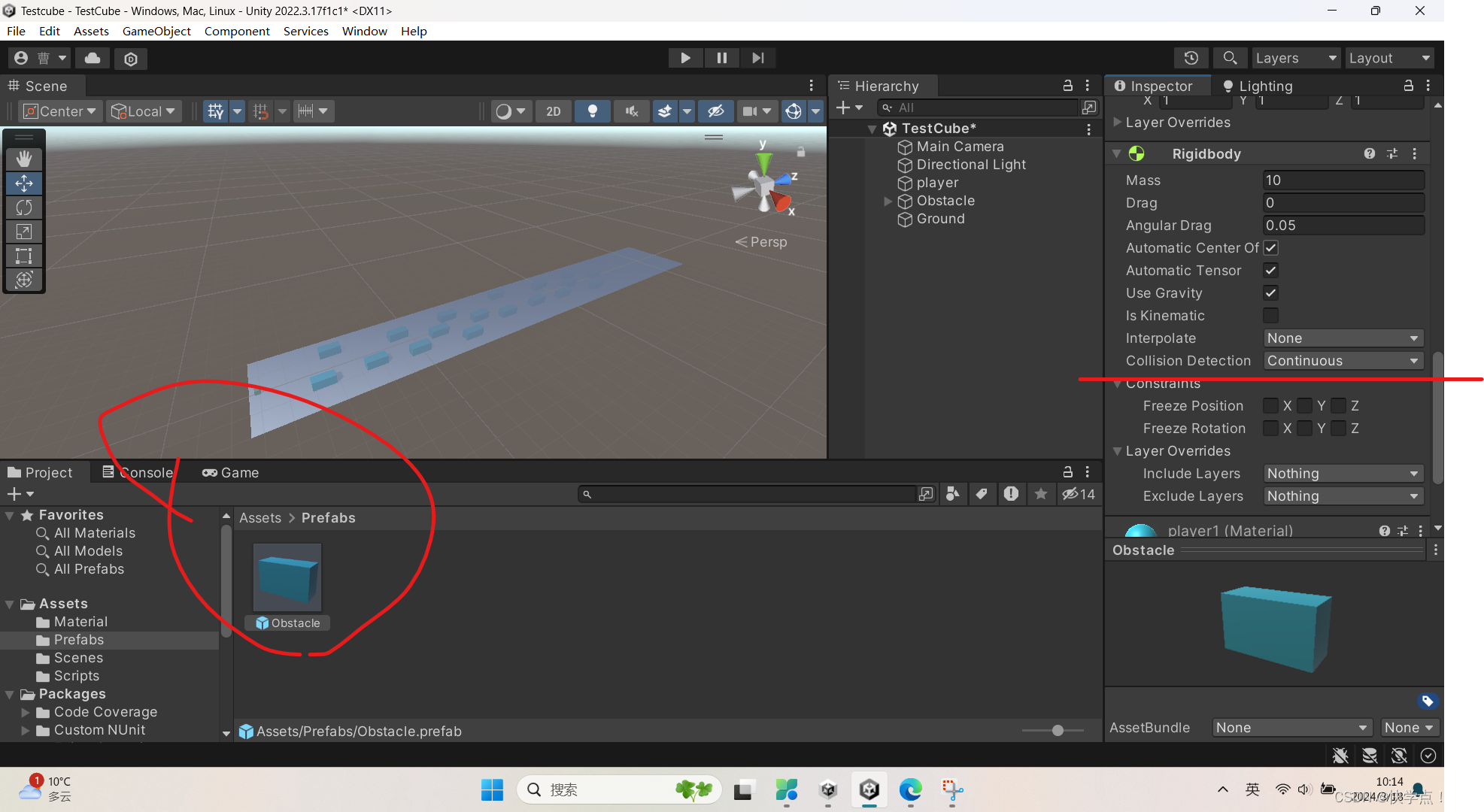This screenshot has height=812, width=1484.
Task: Open the Undo History icon
Action: pyautogui.click(x=1191, y=58)
